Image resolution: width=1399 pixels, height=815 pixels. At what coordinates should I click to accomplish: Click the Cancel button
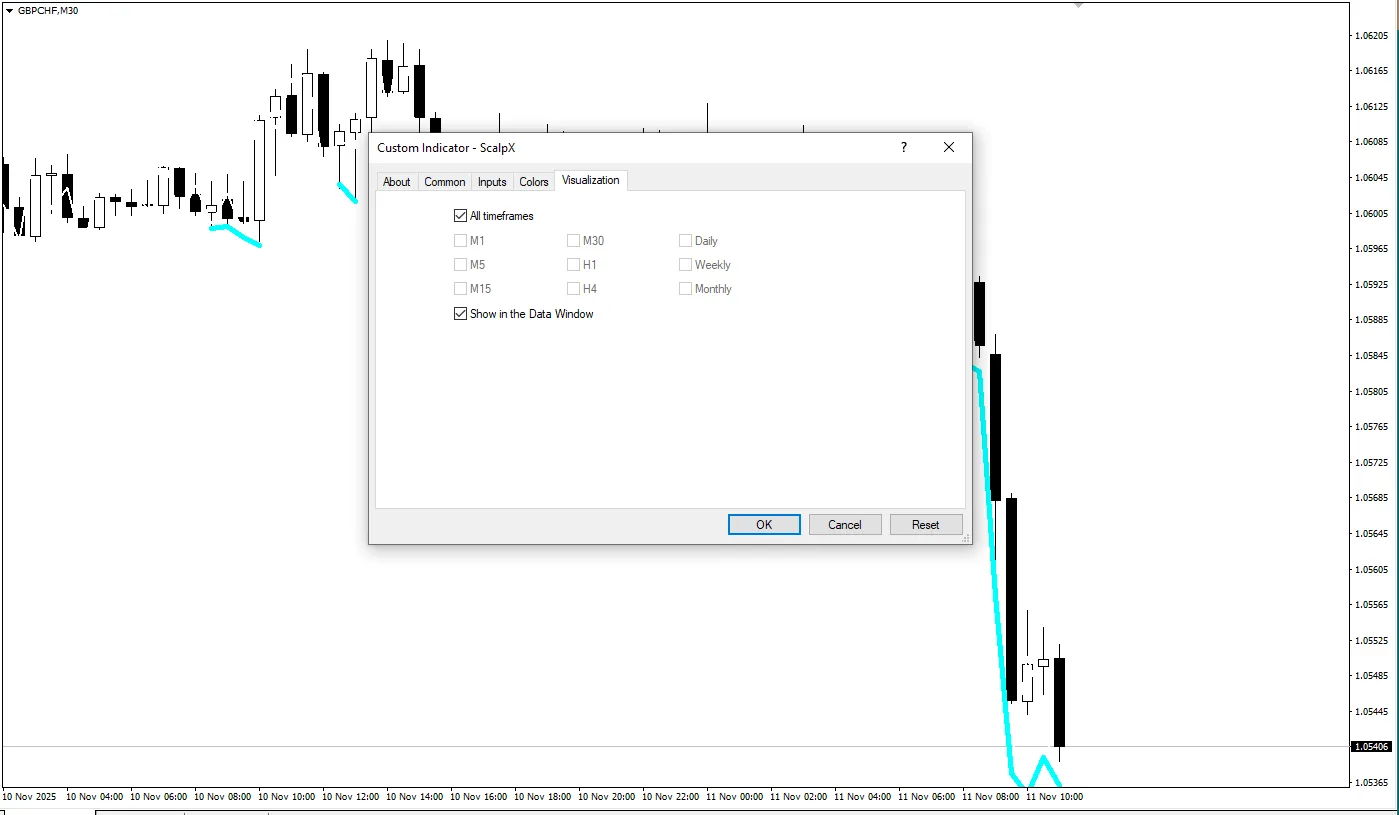(x=845, y=525)
